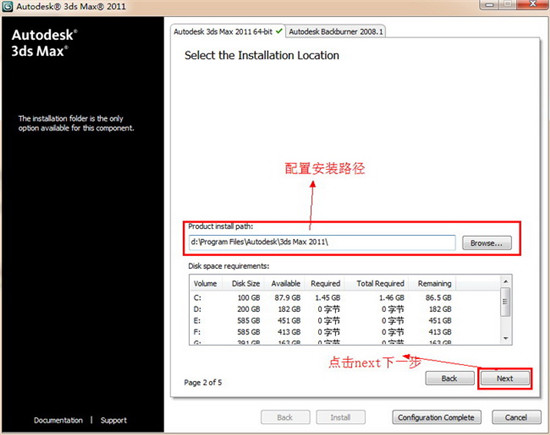
Task: Go Back within the configuration pages
Action: (449, 379)
